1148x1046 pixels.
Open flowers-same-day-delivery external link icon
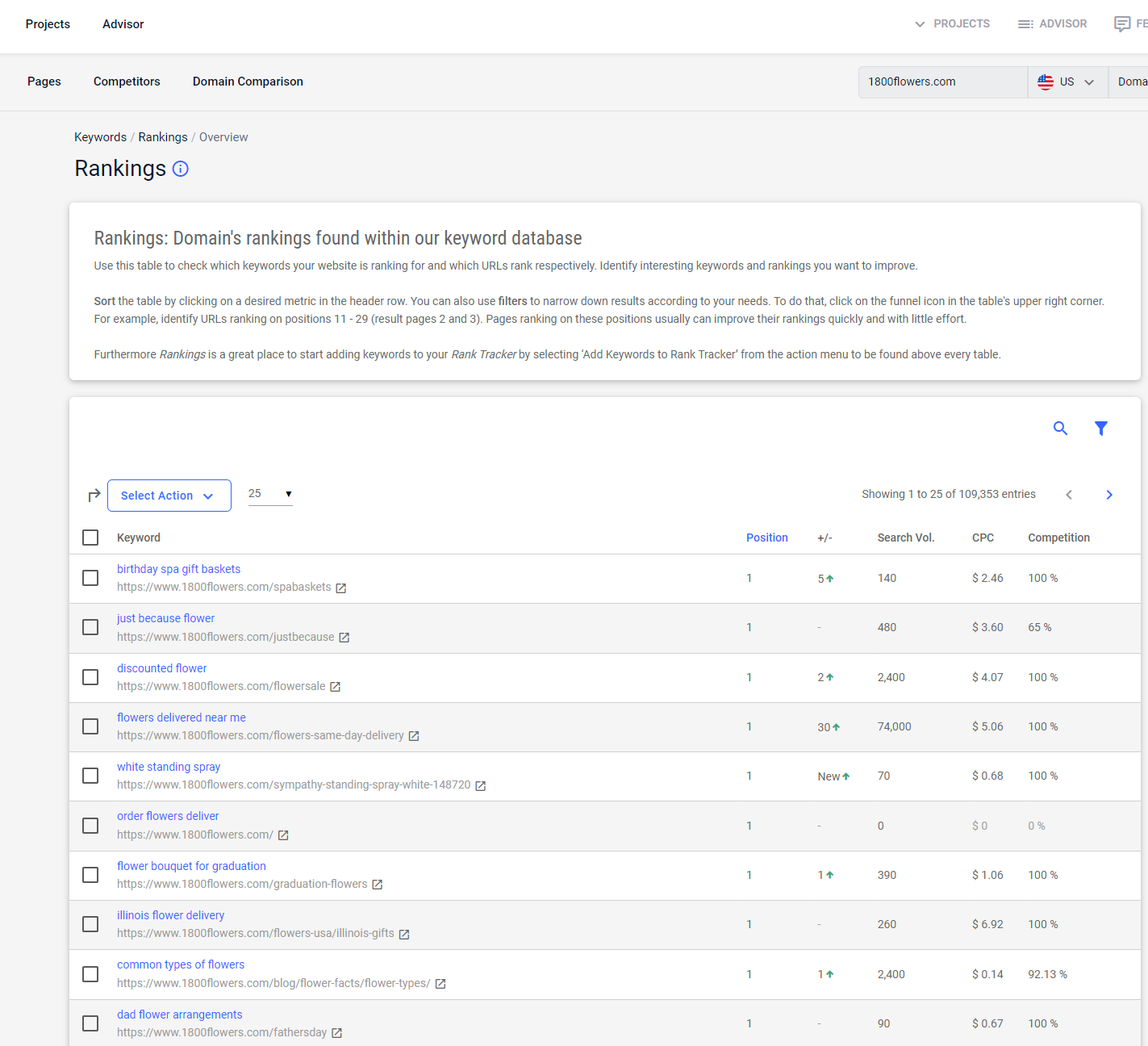pyautogui.click(x=414, y=736)
